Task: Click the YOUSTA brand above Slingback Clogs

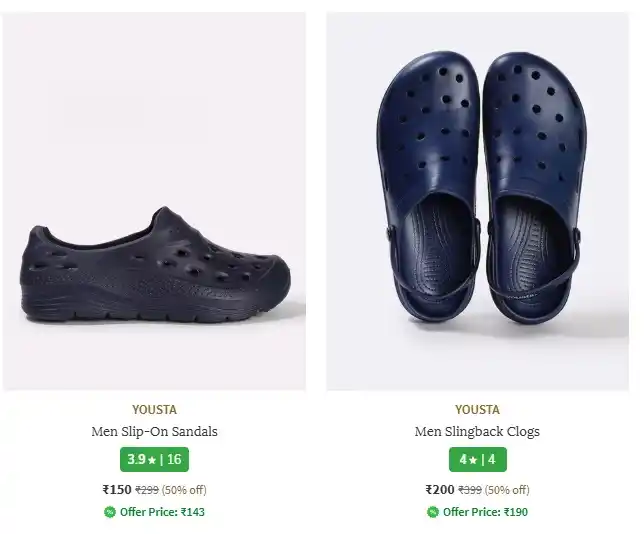Action: pyautogui.click(x=477, y=409)
